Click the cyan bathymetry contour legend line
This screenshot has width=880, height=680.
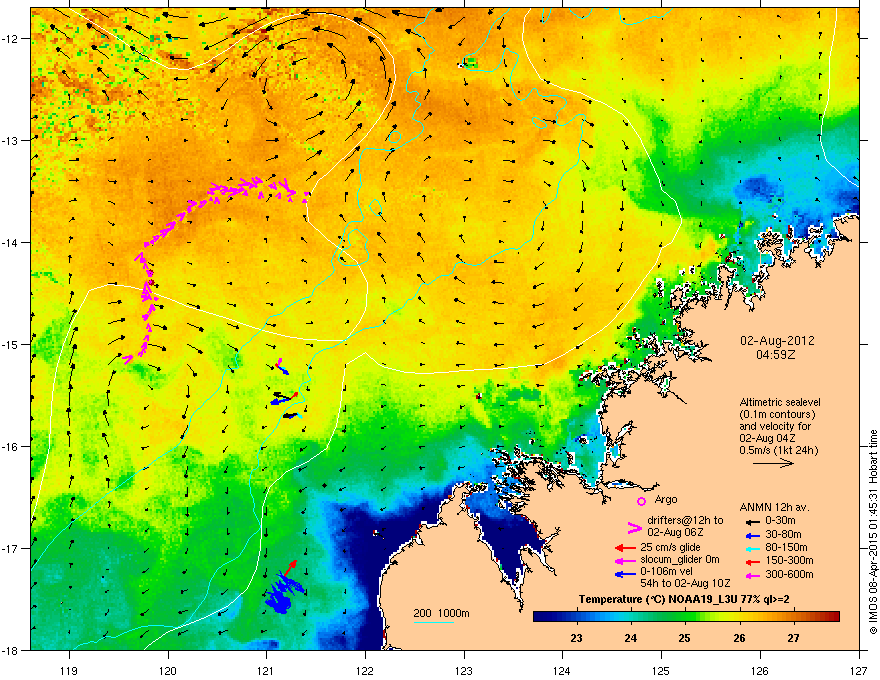434,622
